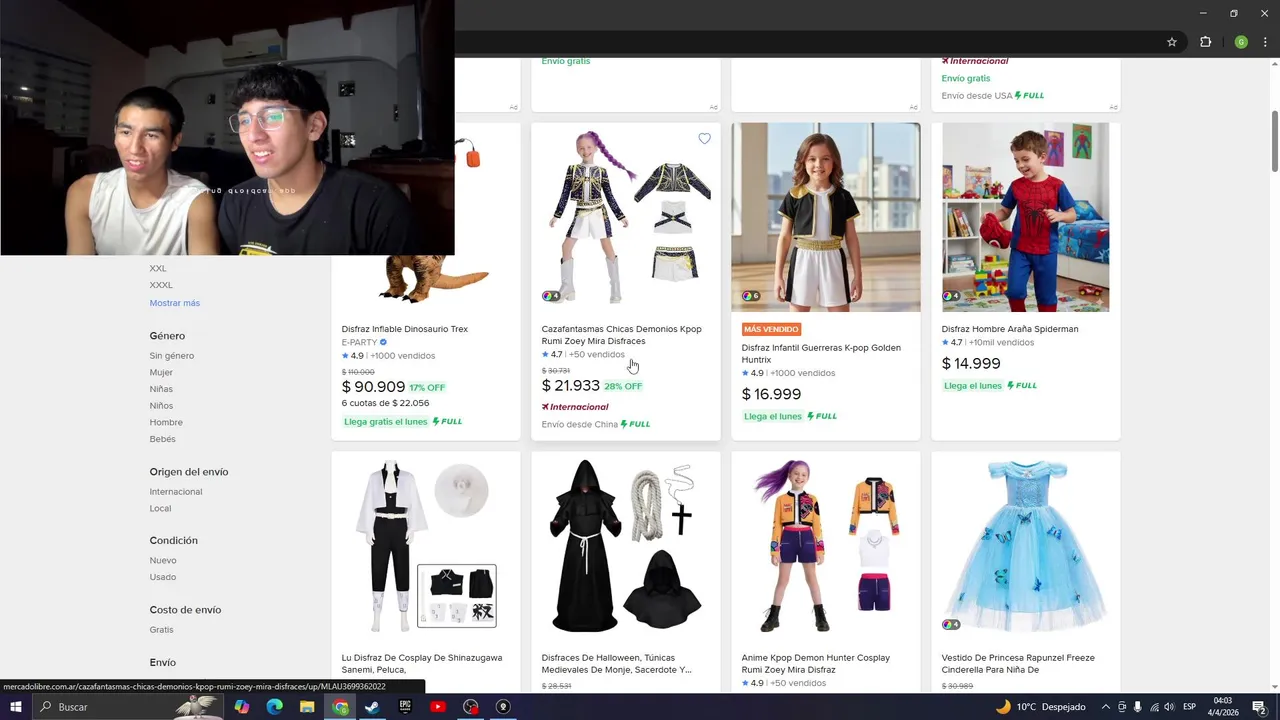Filter condition by Usado
The height and width of the screenshot is (720, 1280).
(163, 577)
